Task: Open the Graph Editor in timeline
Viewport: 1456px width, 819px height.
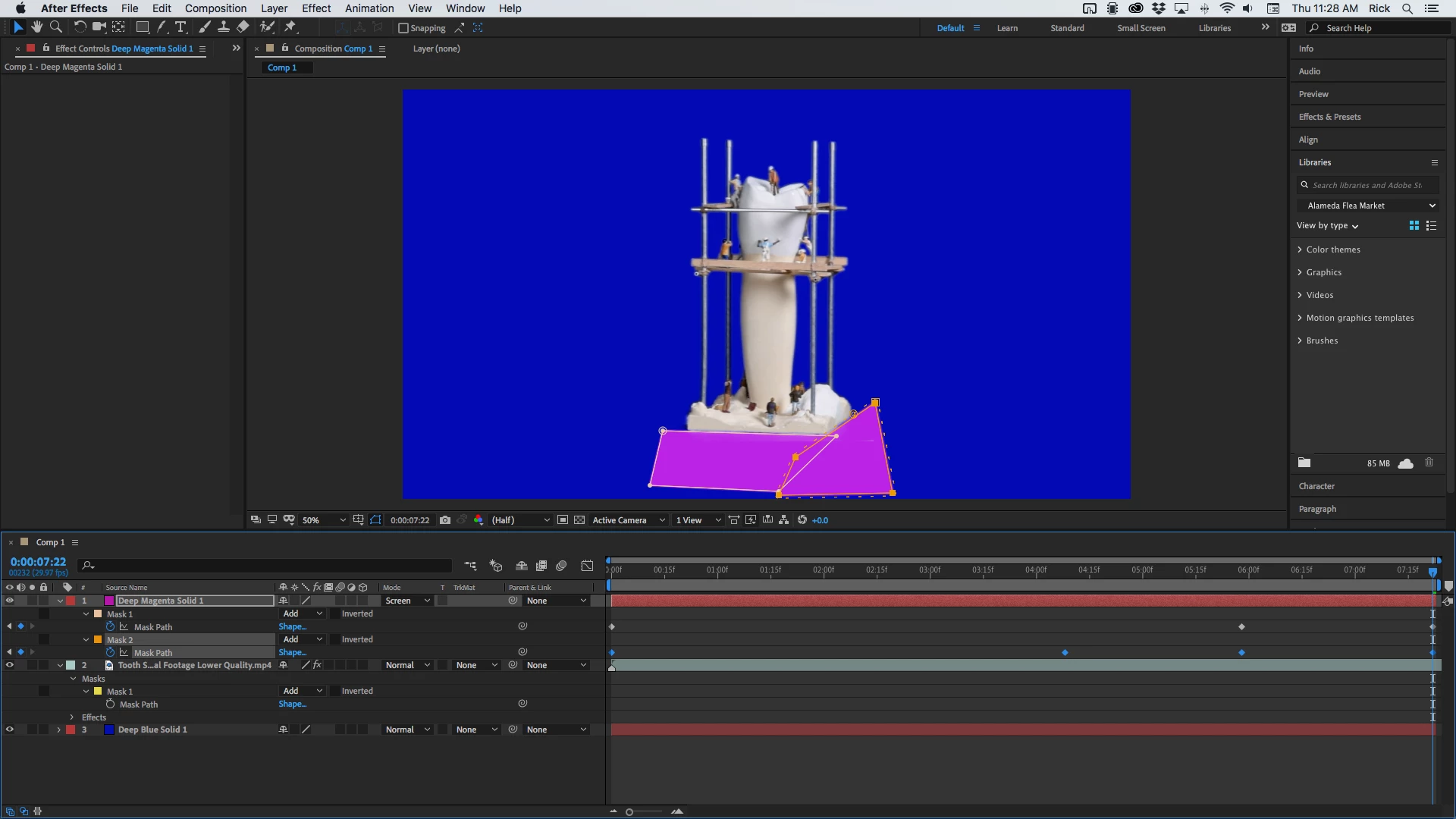Action: coord(587,566)
